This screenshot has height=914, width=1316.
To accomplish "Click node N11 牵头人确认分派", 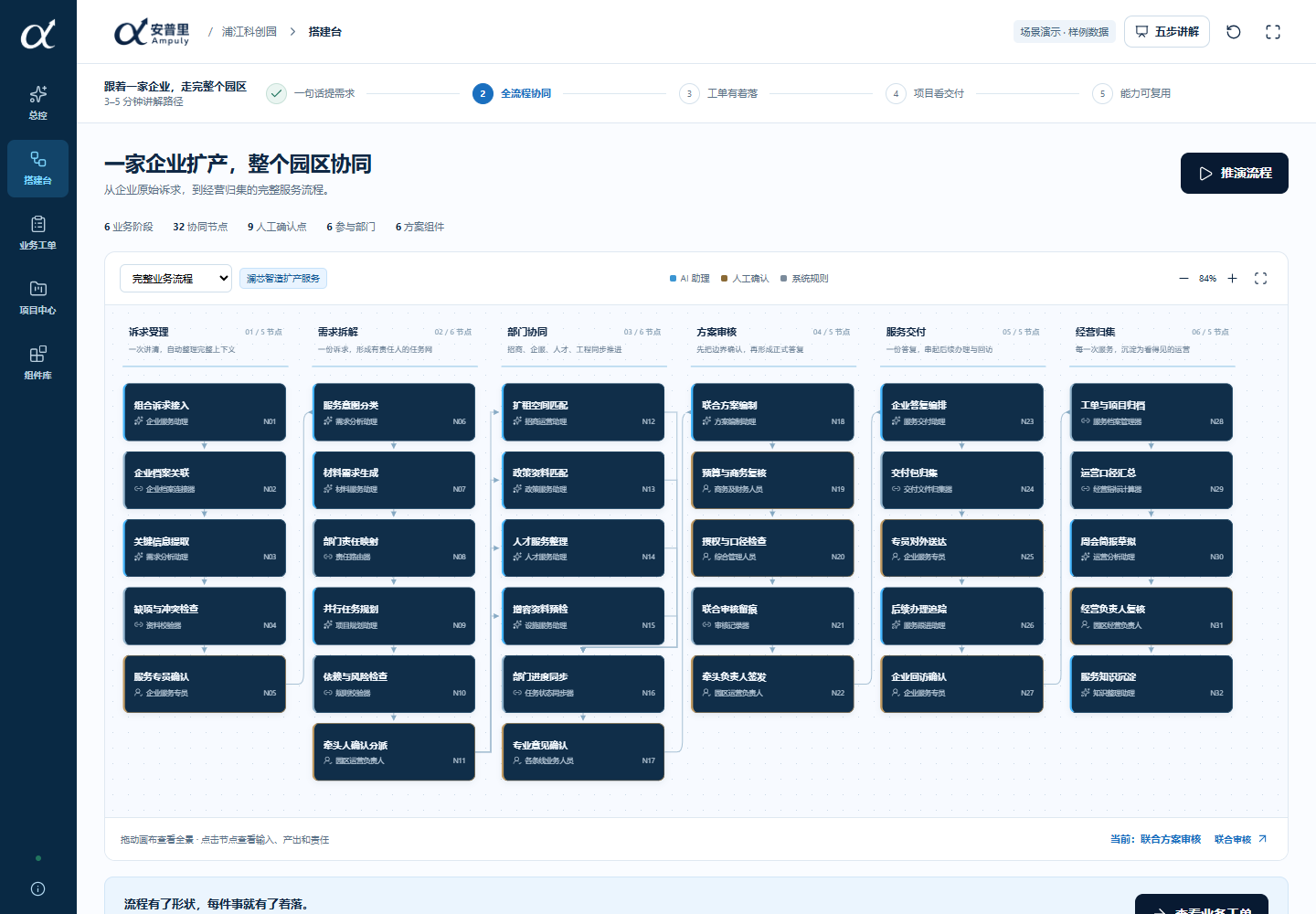I will tap(394, 752).
